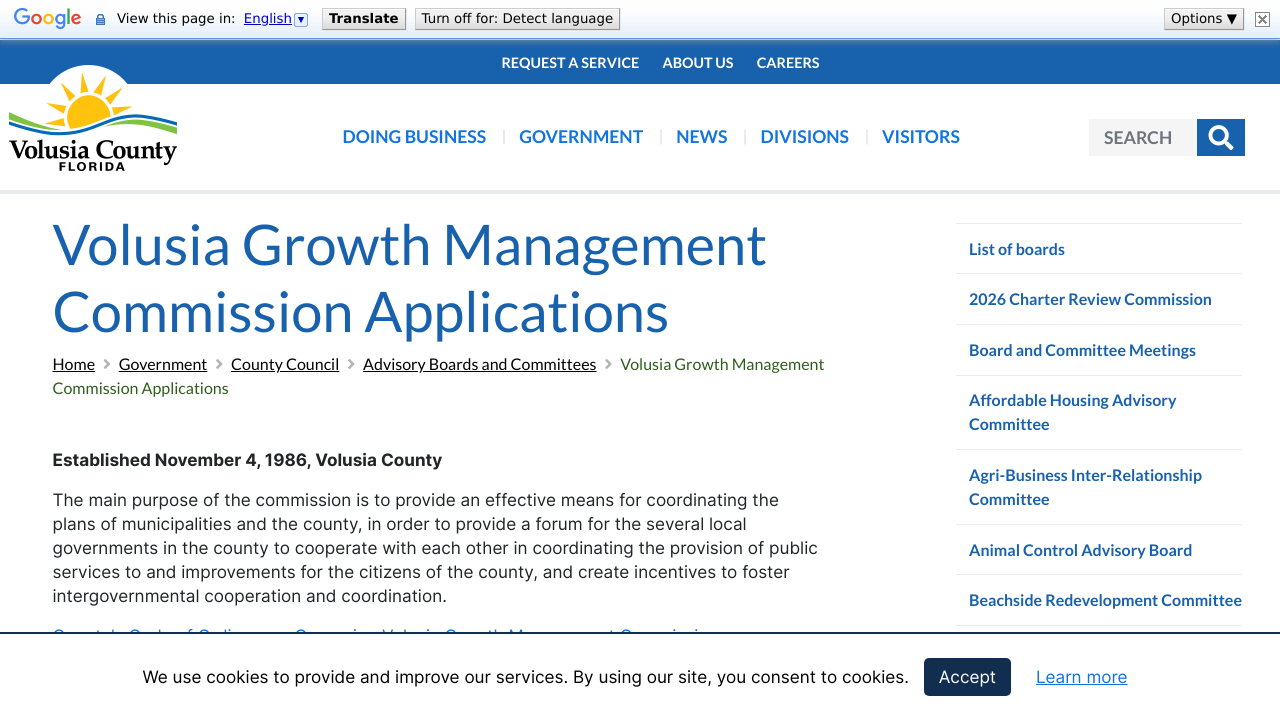Click inside the SEARCH input field
This screenshot has width=1280, height=720.
click(1140, 137)
